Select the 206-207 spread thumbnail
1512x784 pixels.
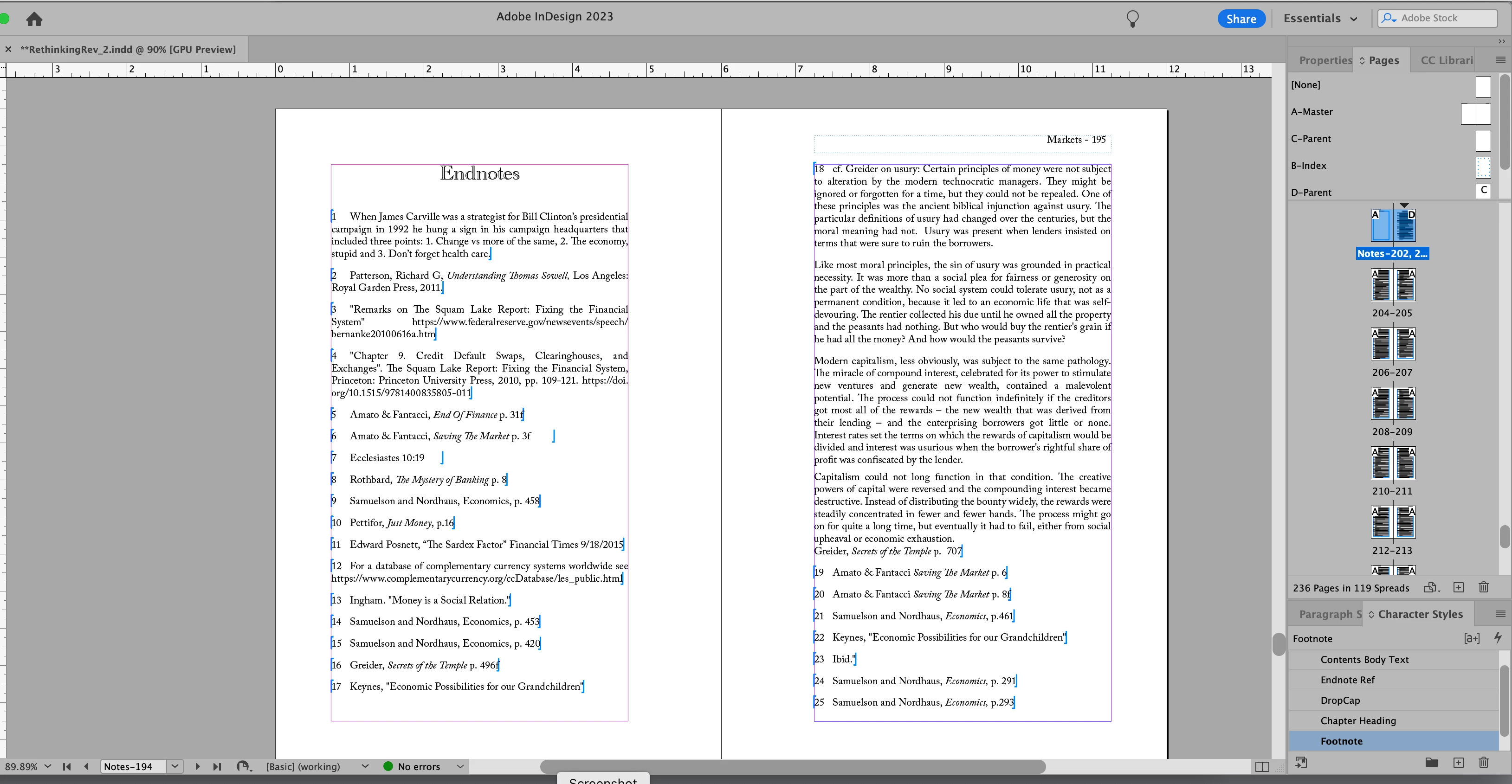coord(1392,345)
